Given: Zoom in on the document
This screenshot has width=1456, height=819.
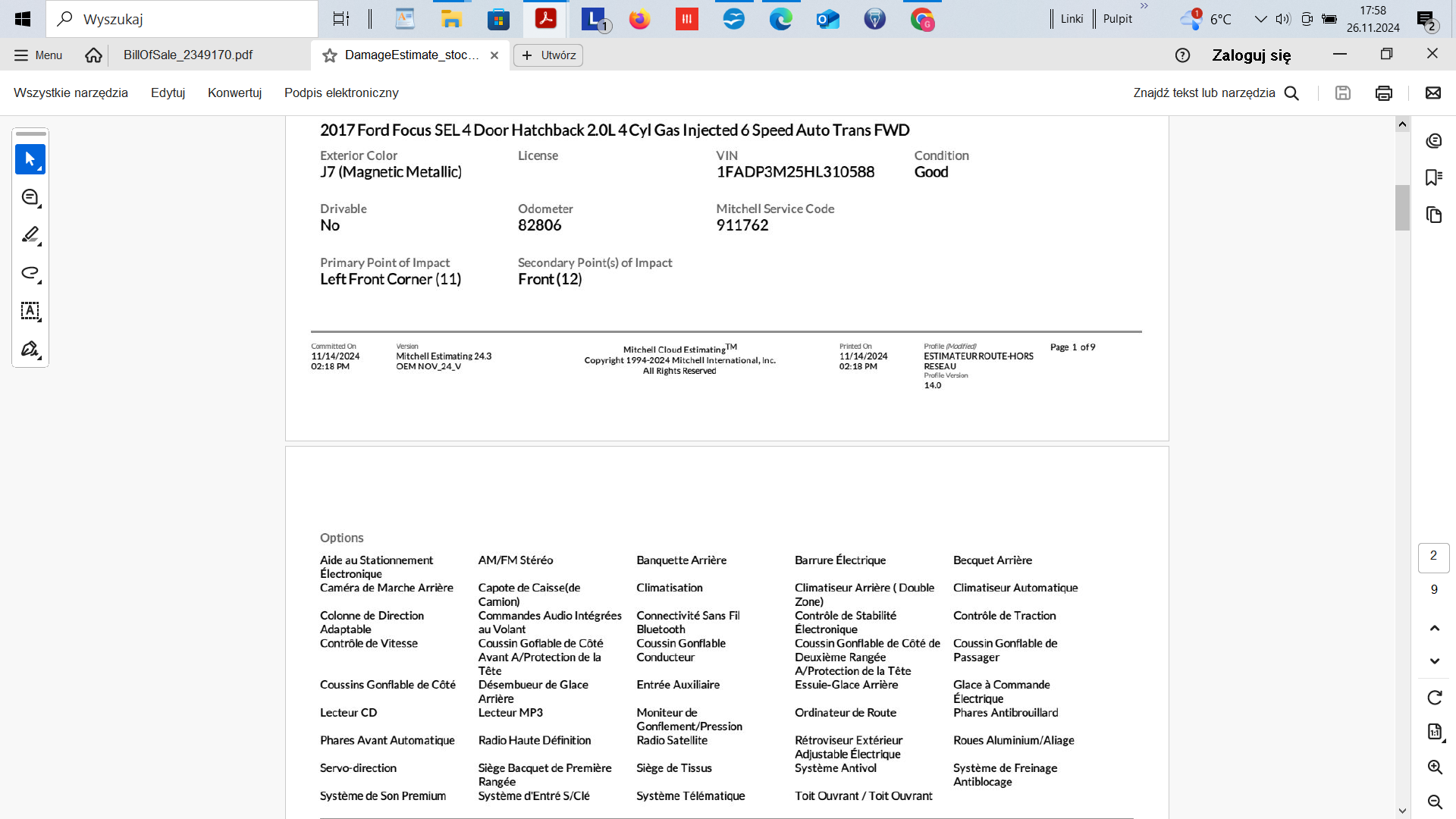Looking at the screenshot, I should (x=1434, y=767).
